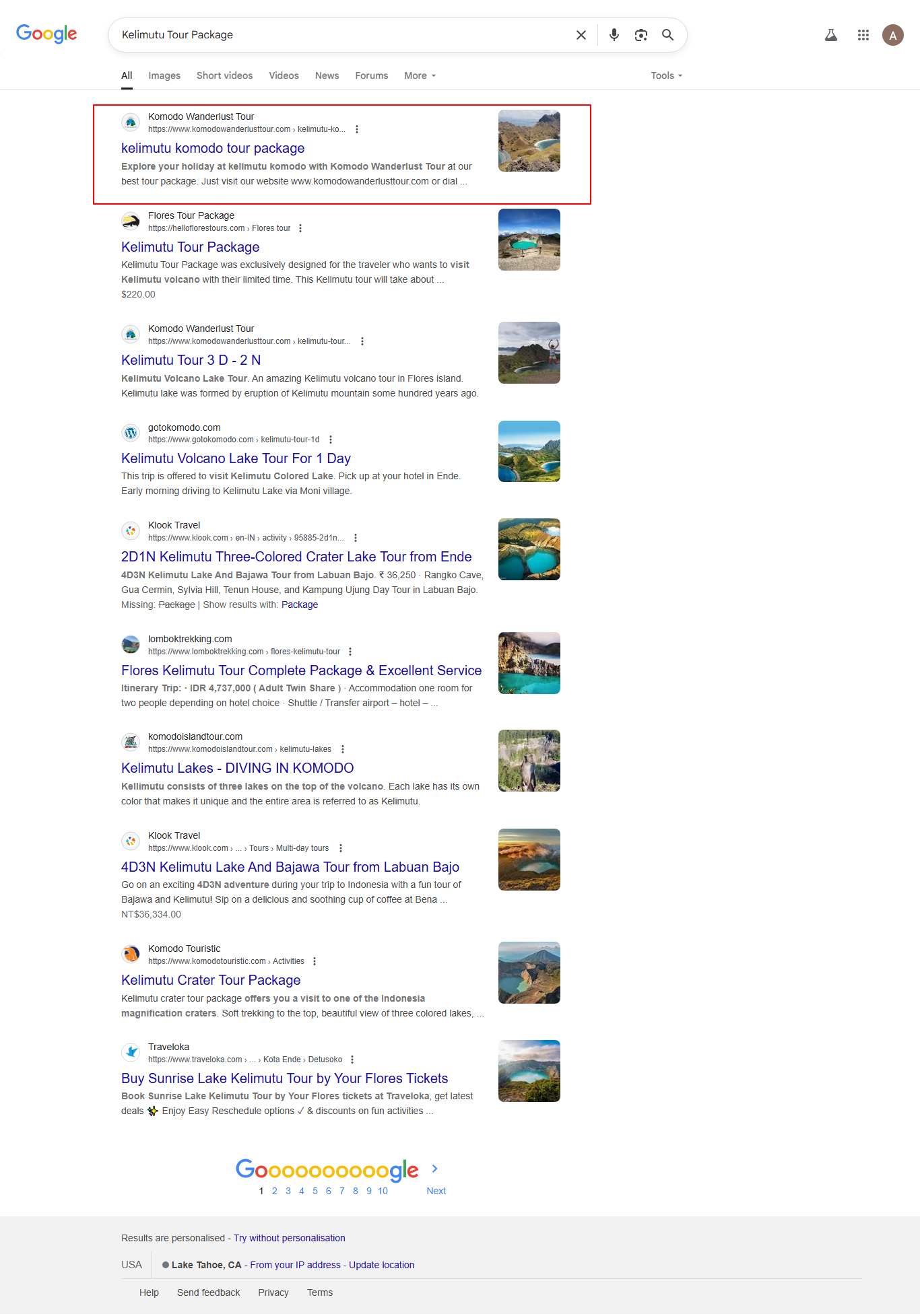This screenshot has width=920, height=1316.
Task: Open Kelimutu Tour 3 D - 2 N link
Action: pyautogui.click(x=191, y=360)
